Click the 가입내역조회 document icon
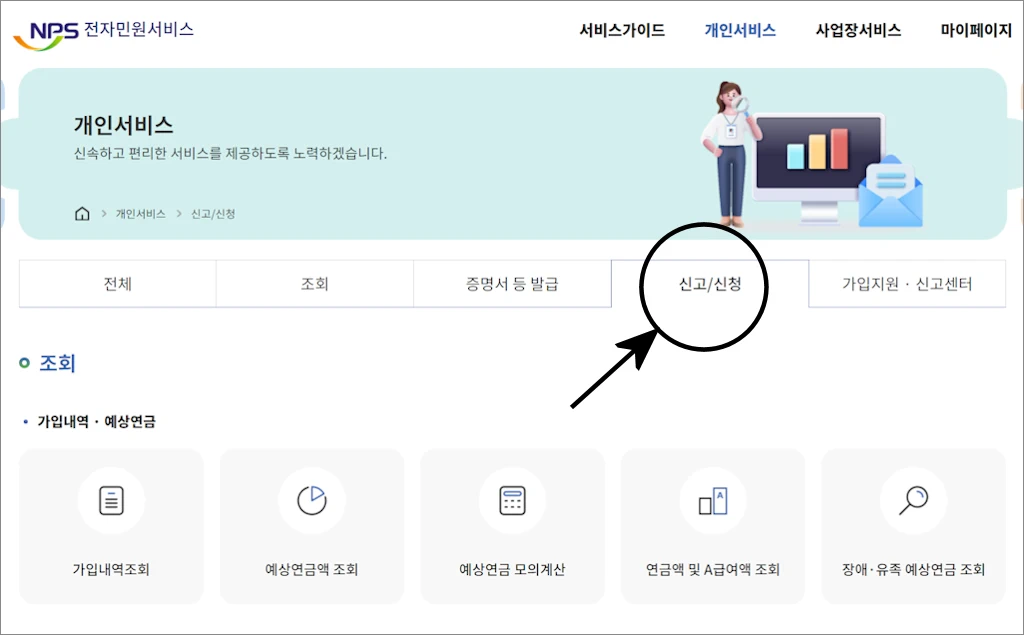Image resolution: width=1024 pixels, height=635 pixels. click(x=111, y=501)
